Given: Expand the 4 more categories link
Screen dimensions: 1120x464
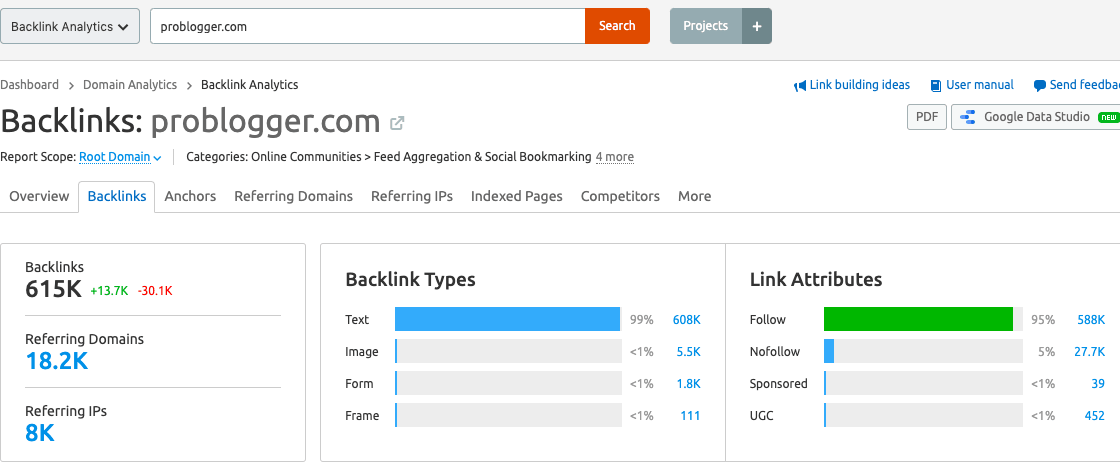Looking at the screenshot, I should coord(614,157).
